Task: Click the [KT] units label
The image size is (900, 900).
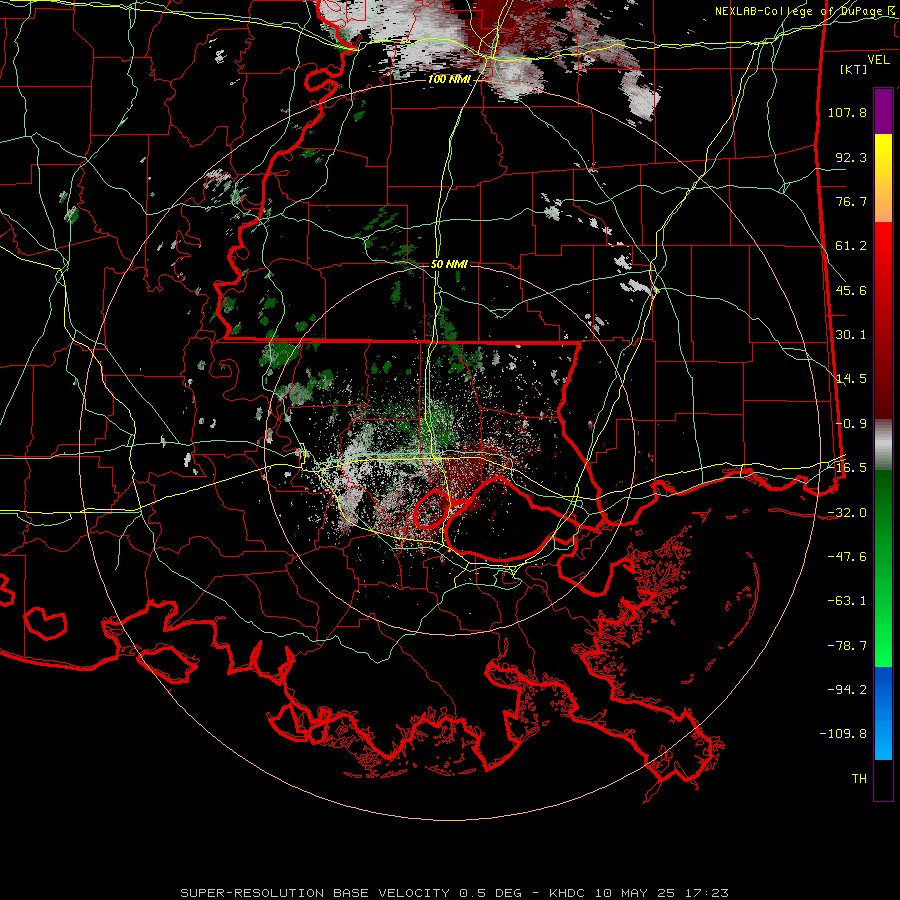Action: [x=854, y=69]
